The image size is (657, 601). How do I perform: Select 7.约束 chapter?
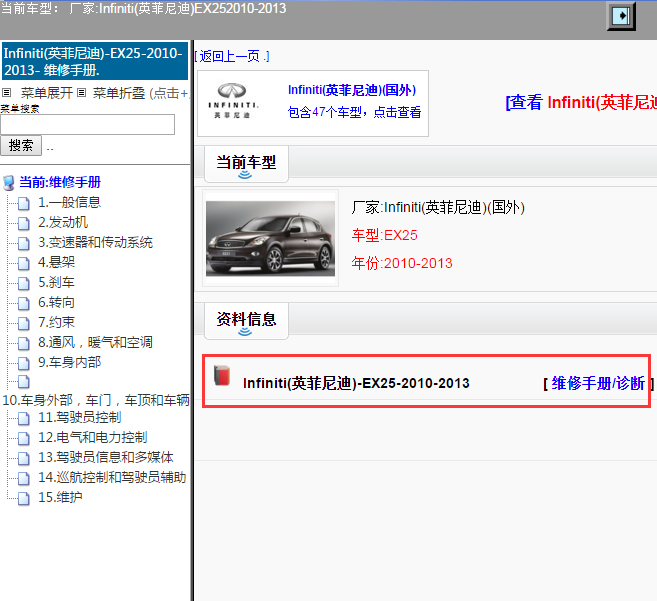(57, 322)
